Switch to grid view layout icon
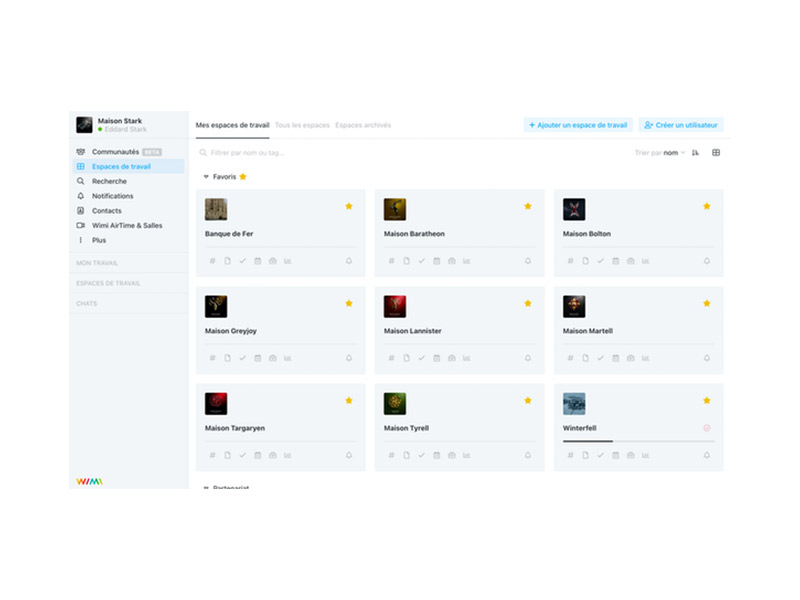The width and height of the screenshot is (800, 600). point(716,153)
